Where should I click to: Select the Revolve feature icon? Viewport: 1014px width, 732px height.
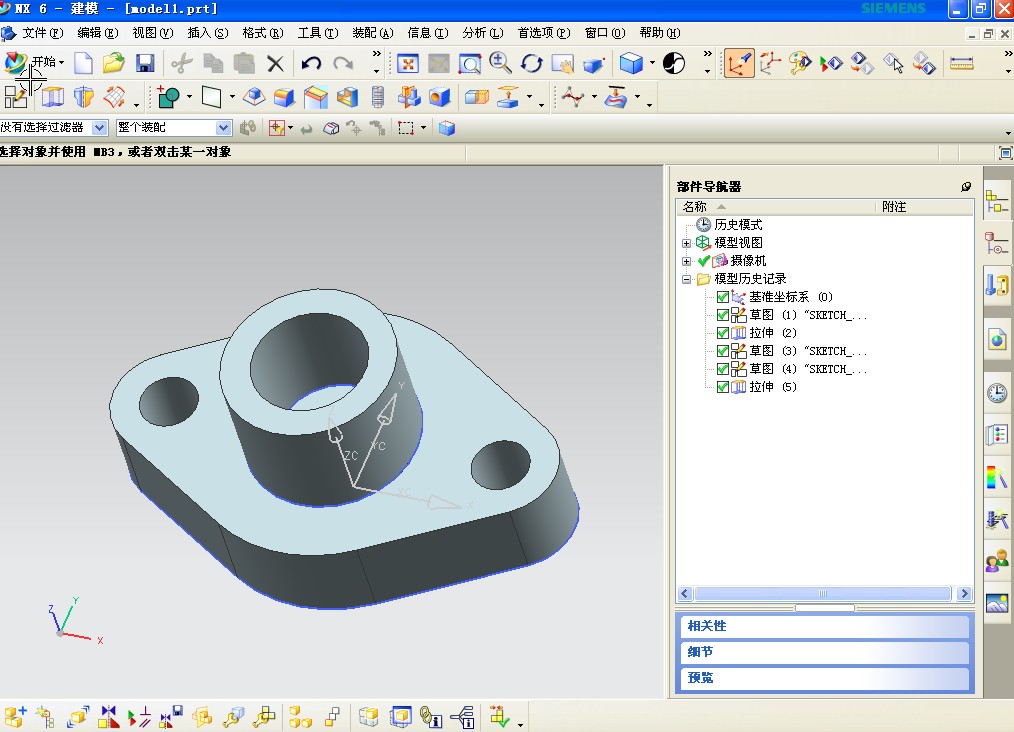83,97
